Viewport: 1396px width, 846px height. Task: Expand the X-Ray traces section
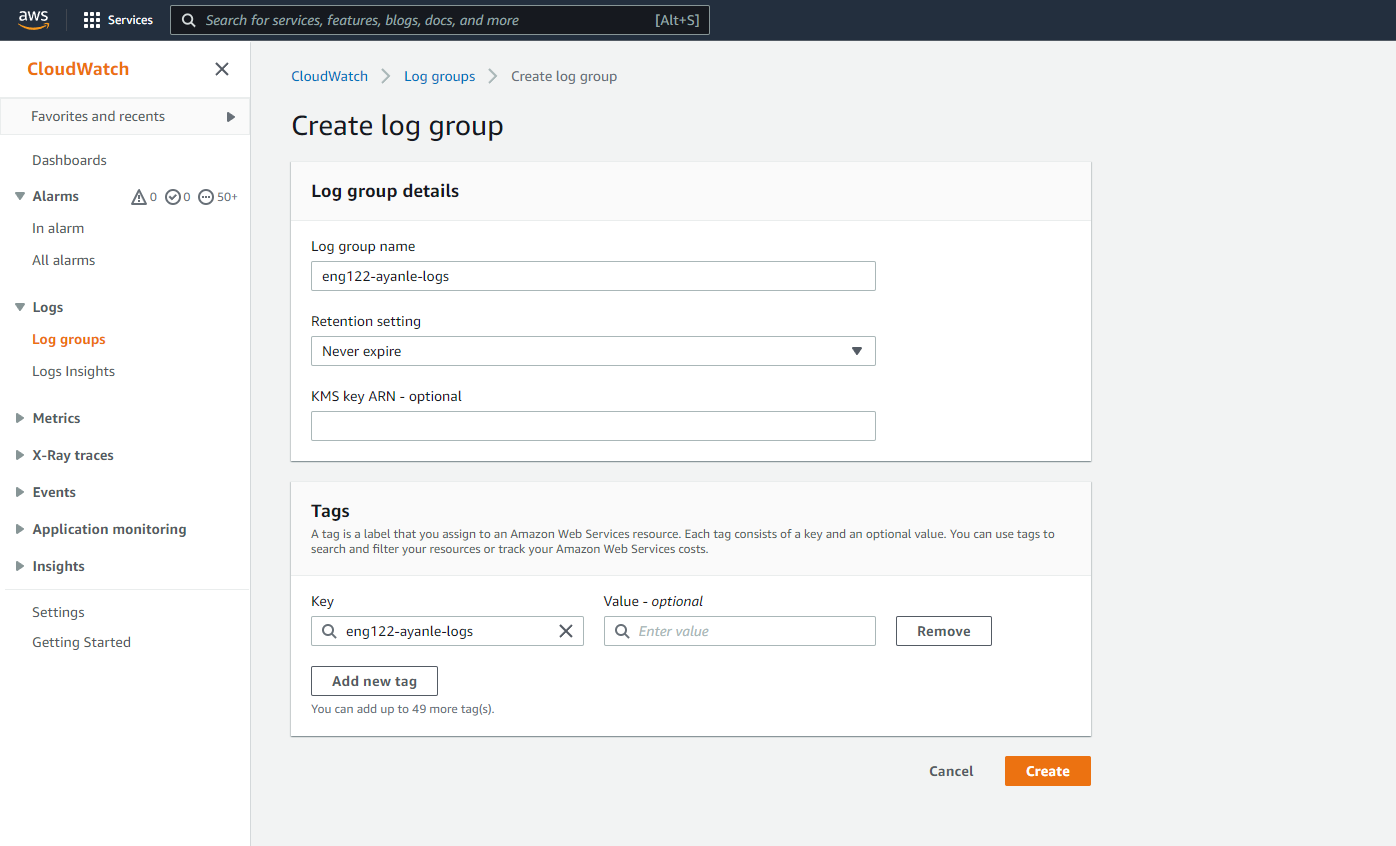pyautogui.click(x=20, y=455)
